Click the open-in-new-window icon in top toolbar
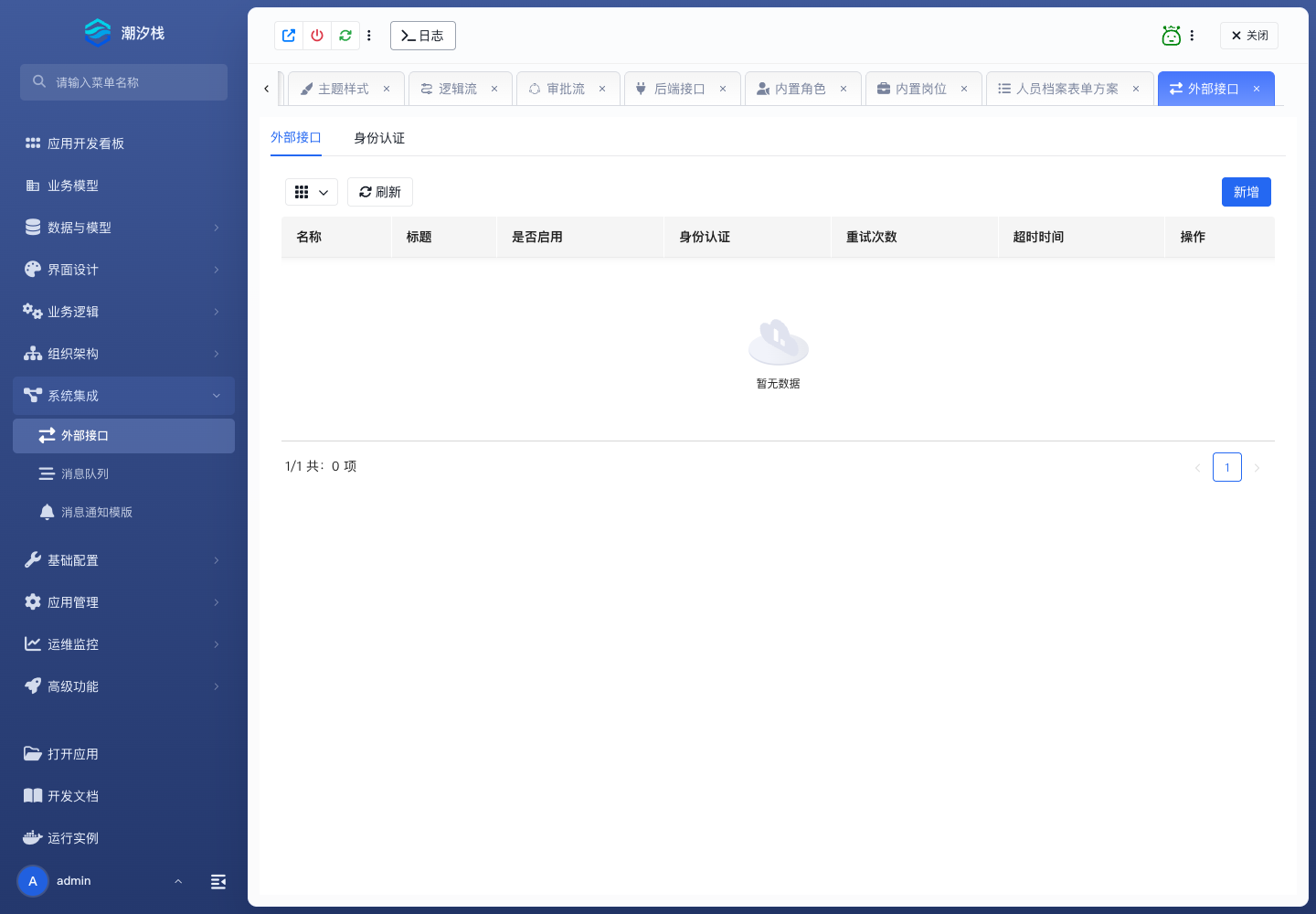Screen dimensions: 1316x914 [x=289, y=36]
